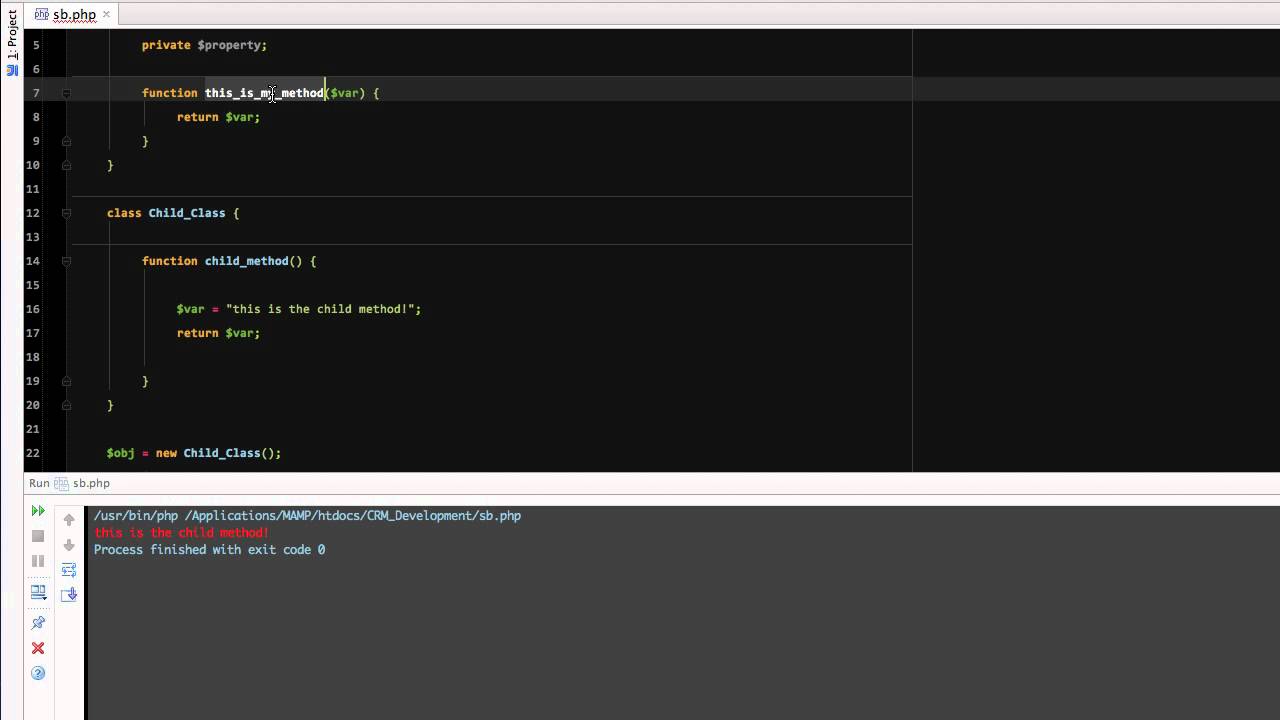This screenshot has width=1280, height=720.
Task: Click Child_Class in class declaration line 12
Action: coord(187,213)
